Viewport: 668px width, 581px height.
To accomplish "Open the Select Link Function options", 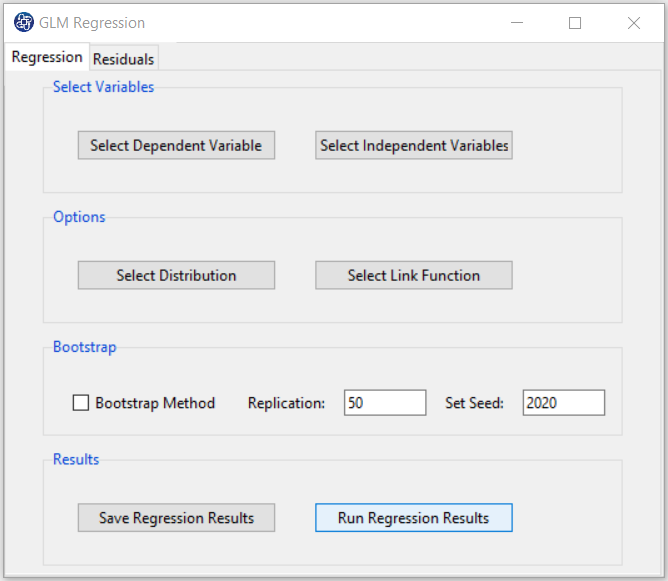I will tap(414, 275).
